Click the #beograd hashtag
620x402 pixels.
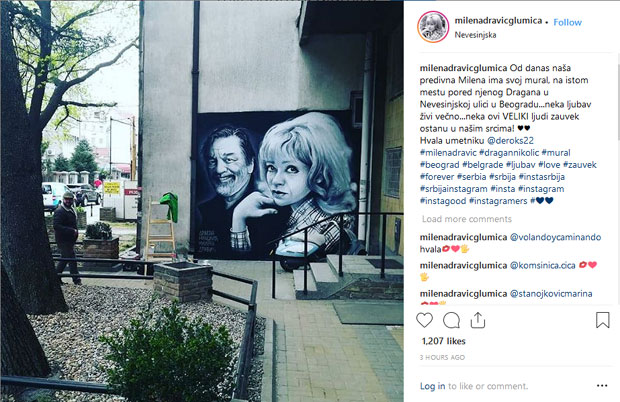(x=439, y=164)
